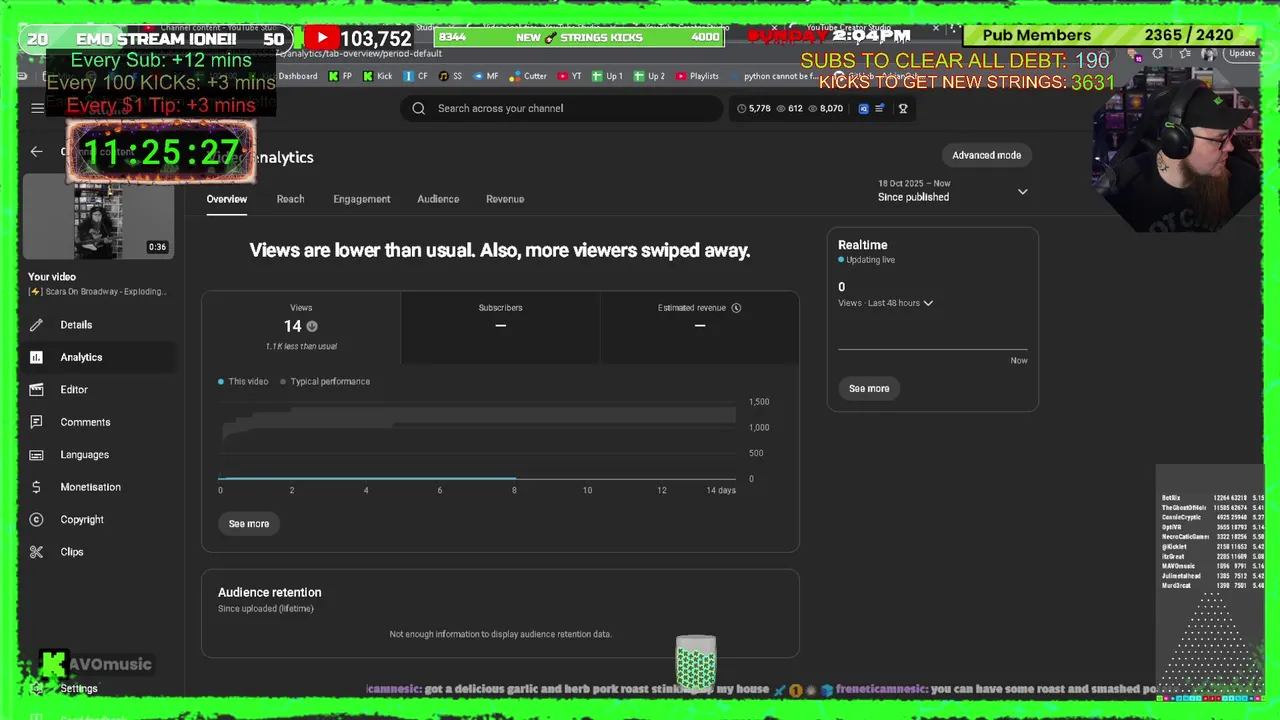Click the 'This video' chart legend
Viewport: 1280px width, 720px height.
pyautogui.click(x=243, y=381)
